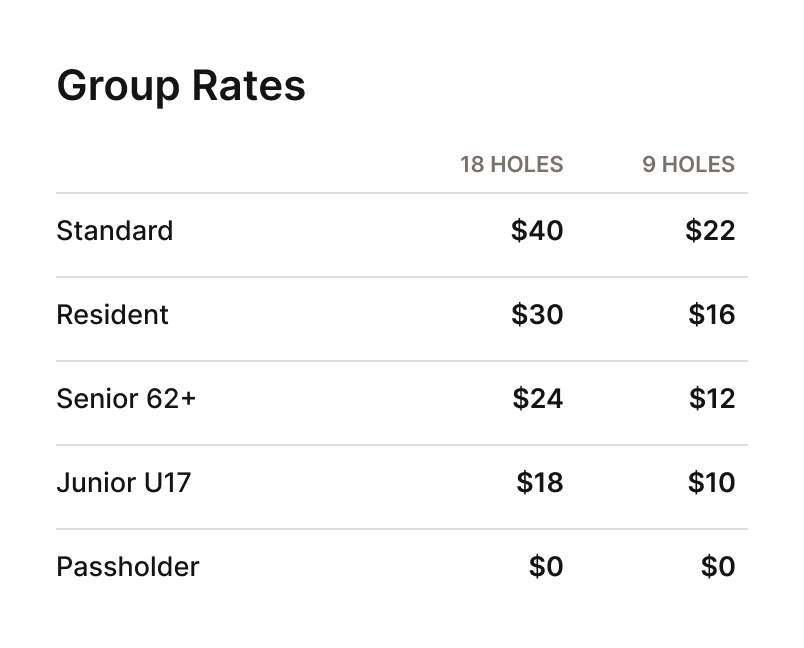
Task: Click the Junior 9-hole price $10
Action: pyautogui.click(x=712, y=483)
